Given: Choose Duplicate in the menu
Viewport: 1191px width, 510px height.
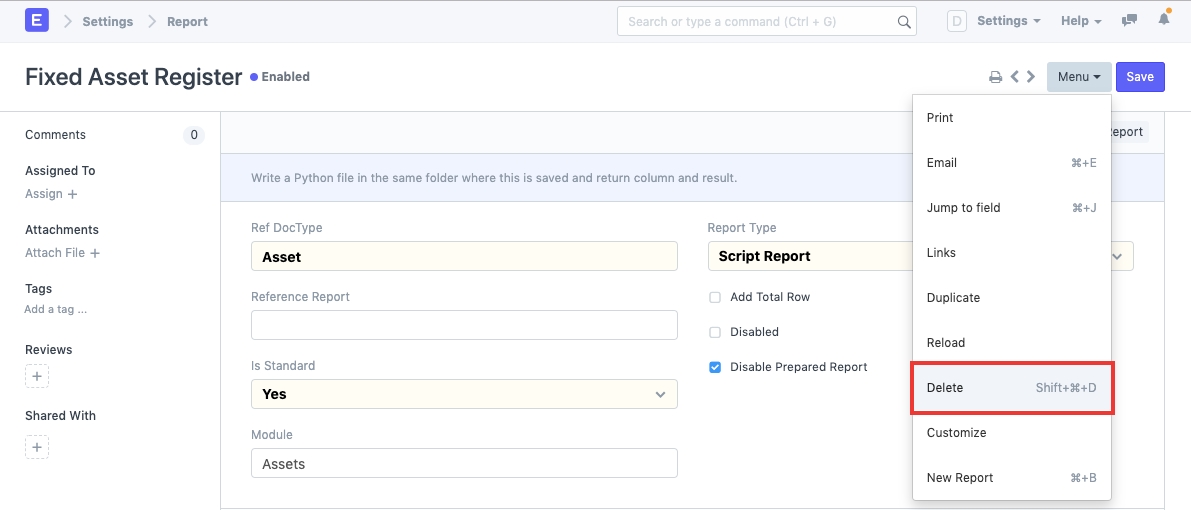Looking at the screenshot, I should 953,298.
